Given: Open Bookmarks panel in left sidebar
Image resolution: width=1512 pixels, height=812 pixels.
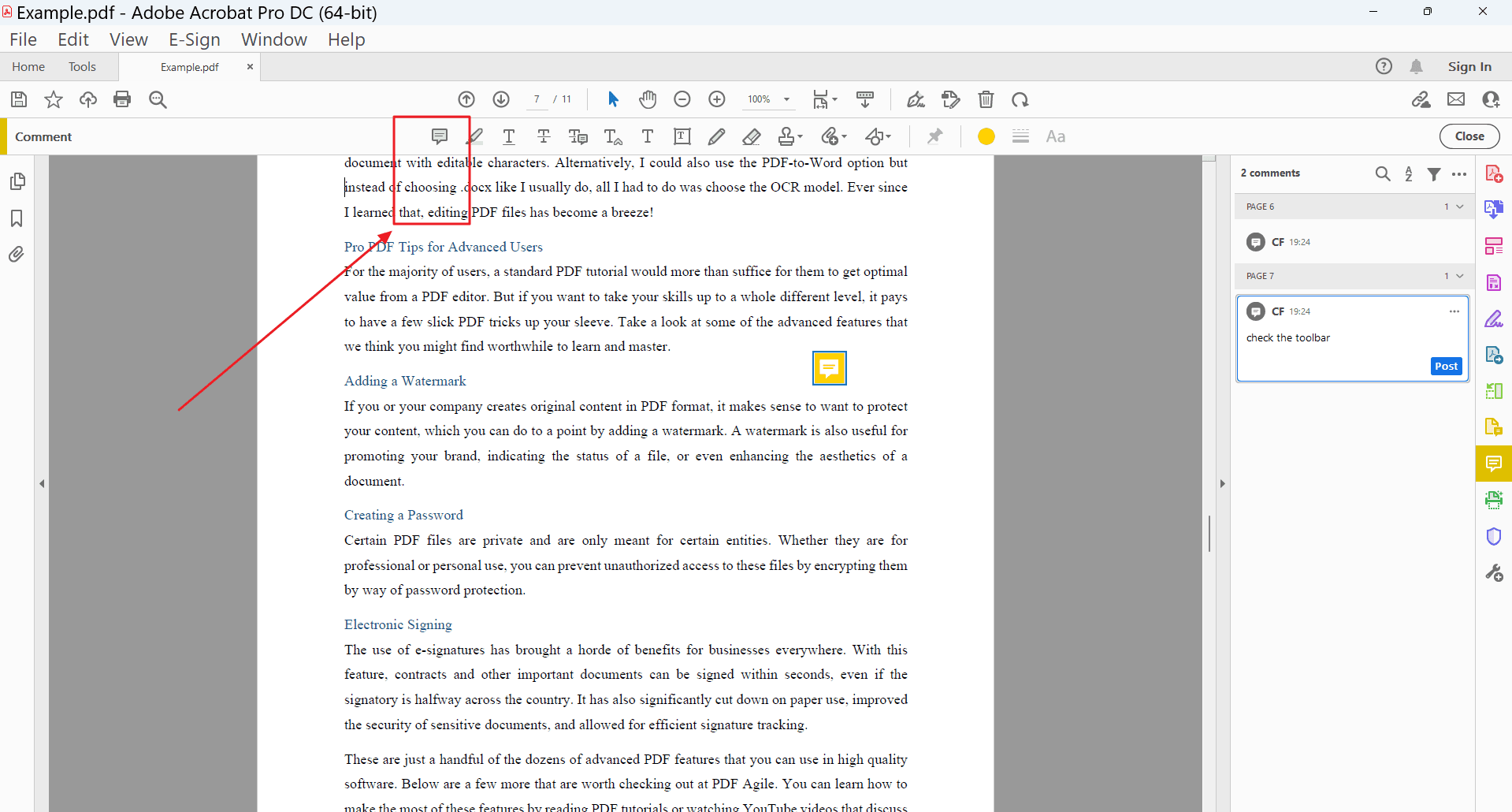Looking at the screenshot, I should [17, 218].
